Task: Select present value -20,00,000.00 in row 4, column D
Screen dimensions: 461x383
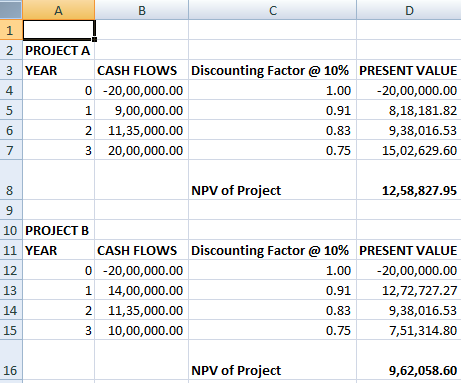Action: coord(409,90)
